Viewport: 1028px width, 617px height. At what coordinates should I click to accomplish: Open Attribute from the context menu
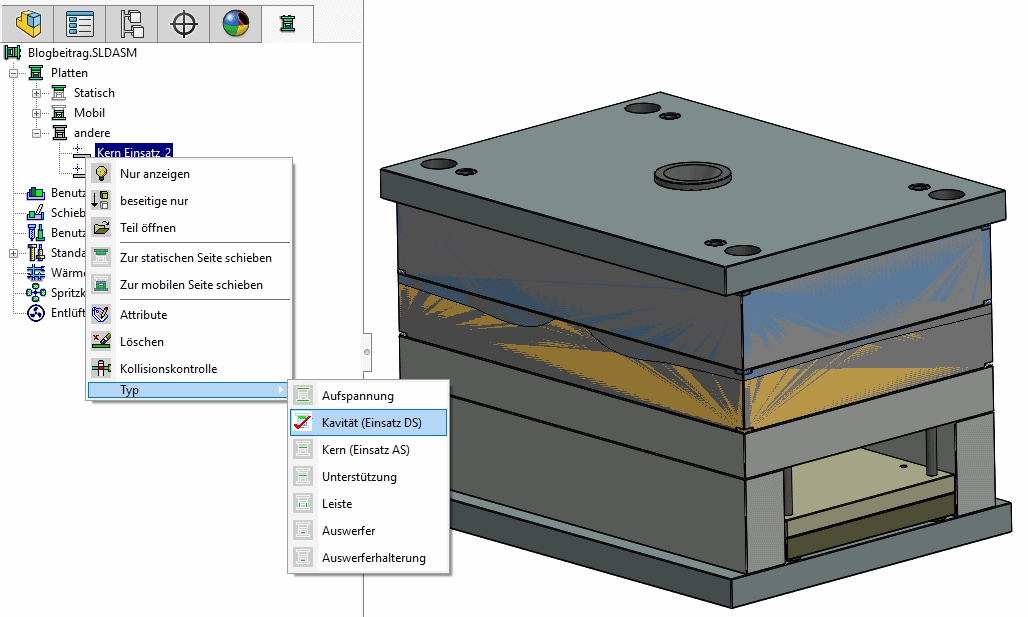pos(189,315)
